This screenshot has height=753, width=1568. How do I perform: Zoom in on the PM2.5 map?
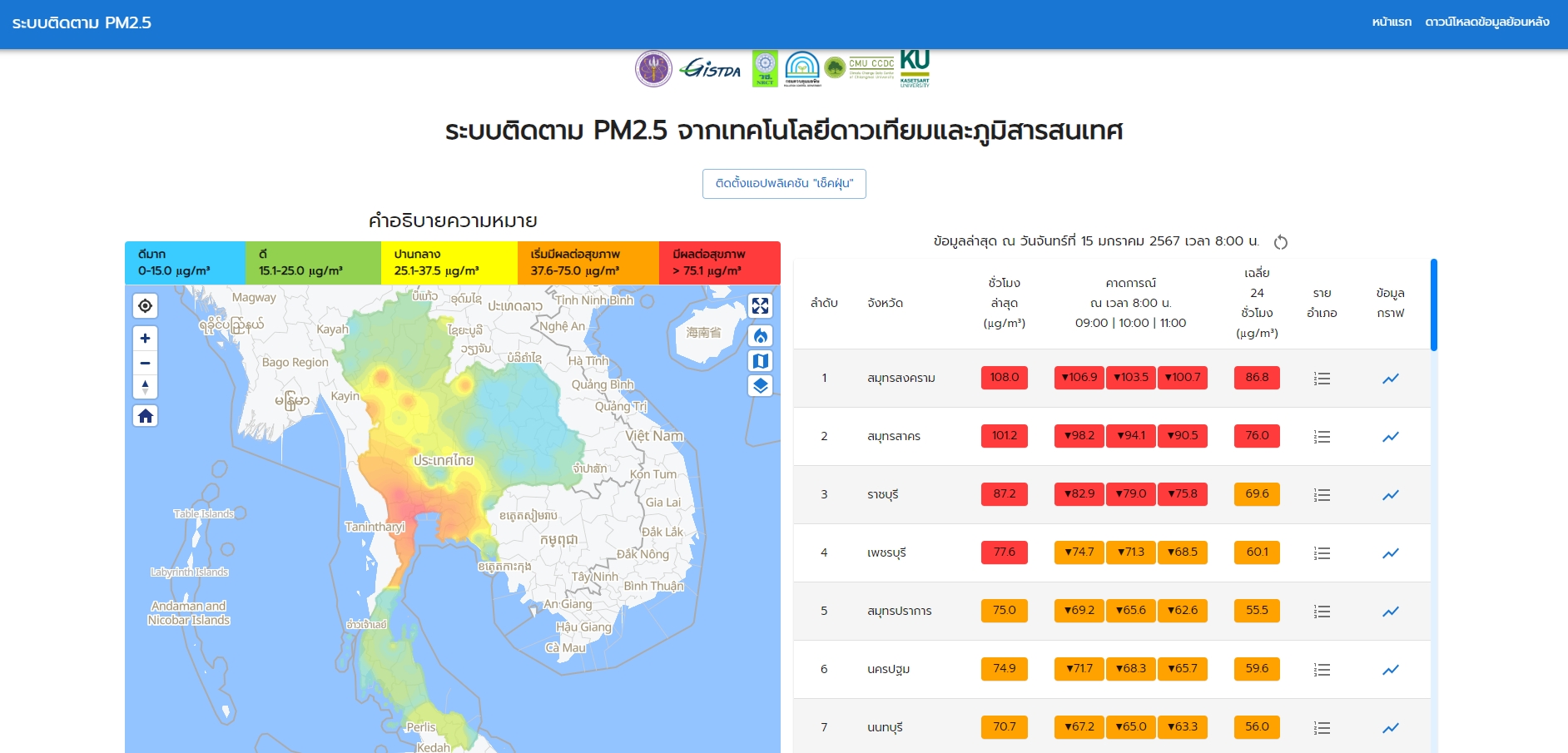(145, 339)
